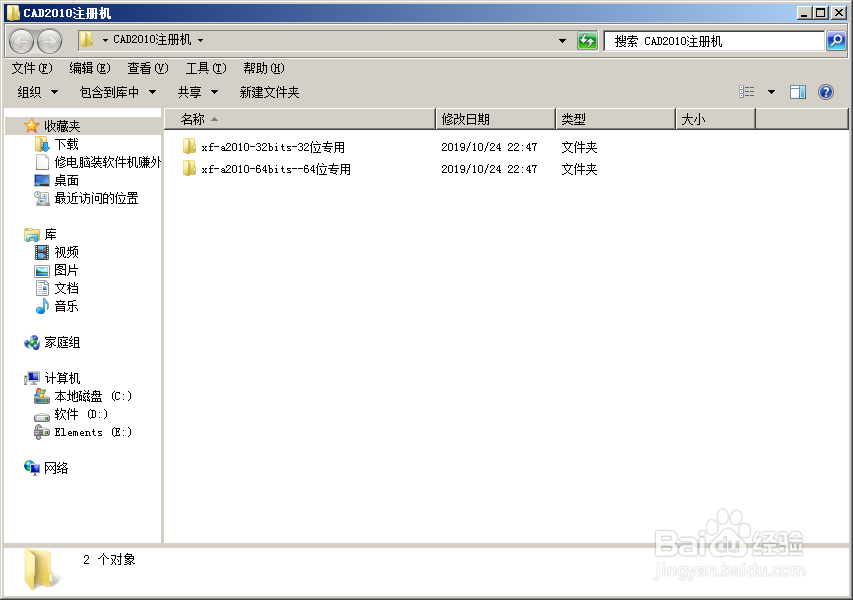
Task: Open the 音乐 library
Action: tap(64, 305)
